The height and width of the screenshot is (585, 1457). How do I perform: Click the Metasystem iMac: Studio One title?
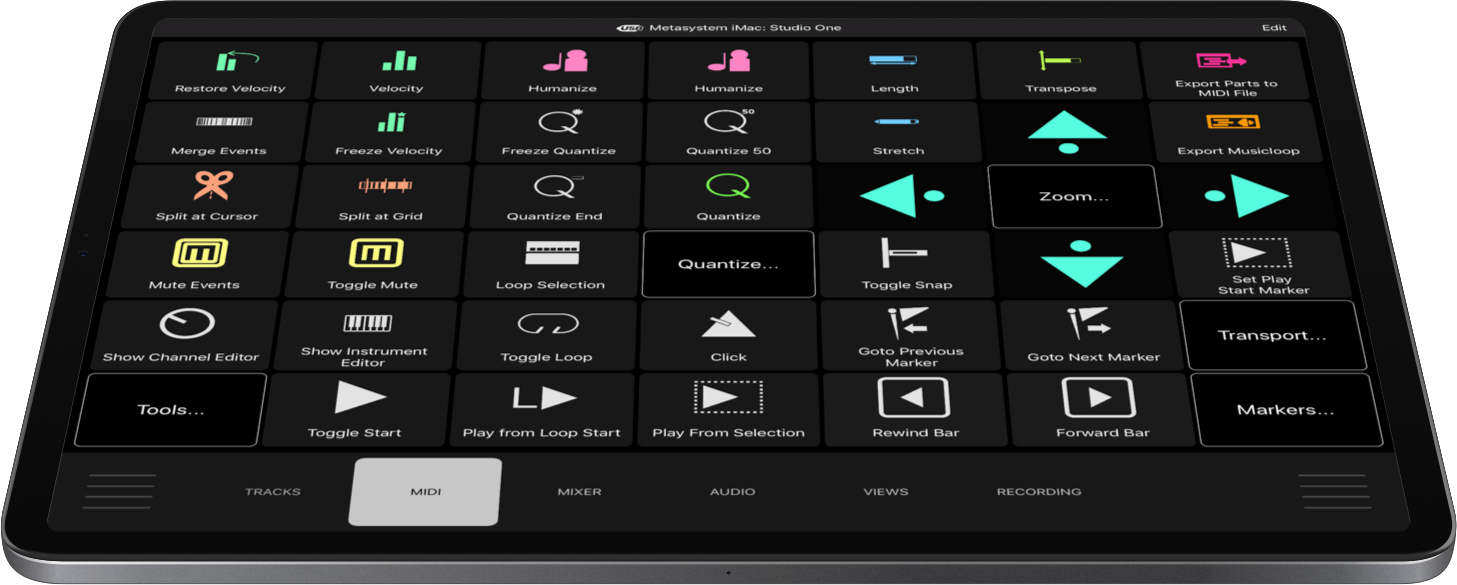tap(745, 28)
